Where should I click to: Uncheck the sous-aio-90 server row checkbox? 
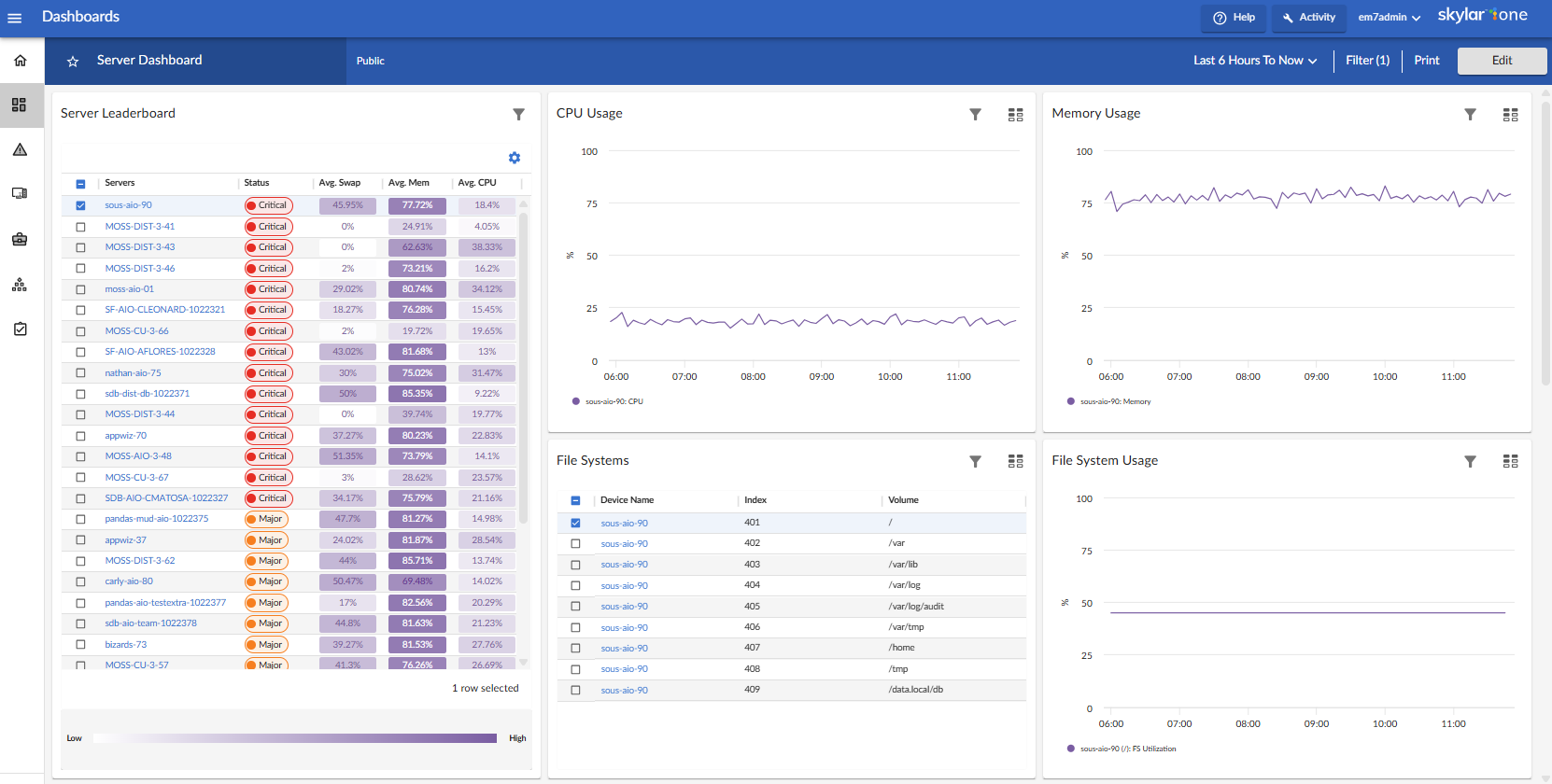[x=80, y=205]
